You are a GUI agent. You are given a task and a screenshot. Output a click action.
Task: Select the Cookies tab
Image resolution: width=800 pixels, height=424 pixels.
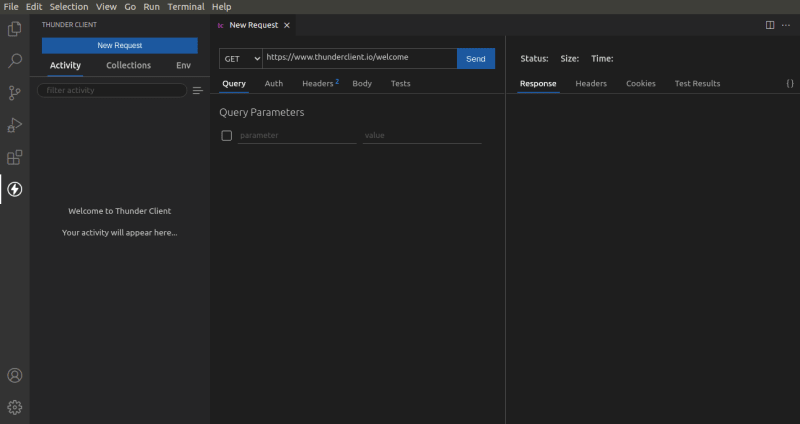641,83
